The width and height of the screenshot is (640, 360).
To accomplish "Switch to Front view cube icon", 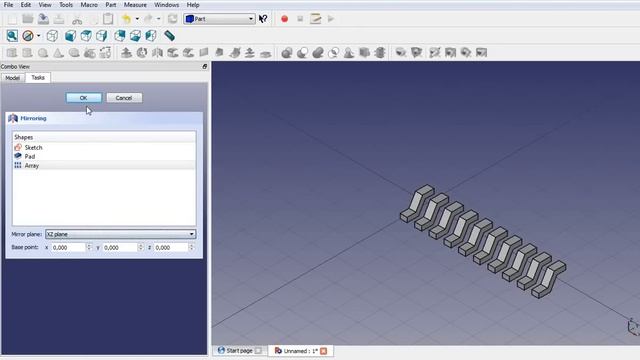I will tap(70, 36).
